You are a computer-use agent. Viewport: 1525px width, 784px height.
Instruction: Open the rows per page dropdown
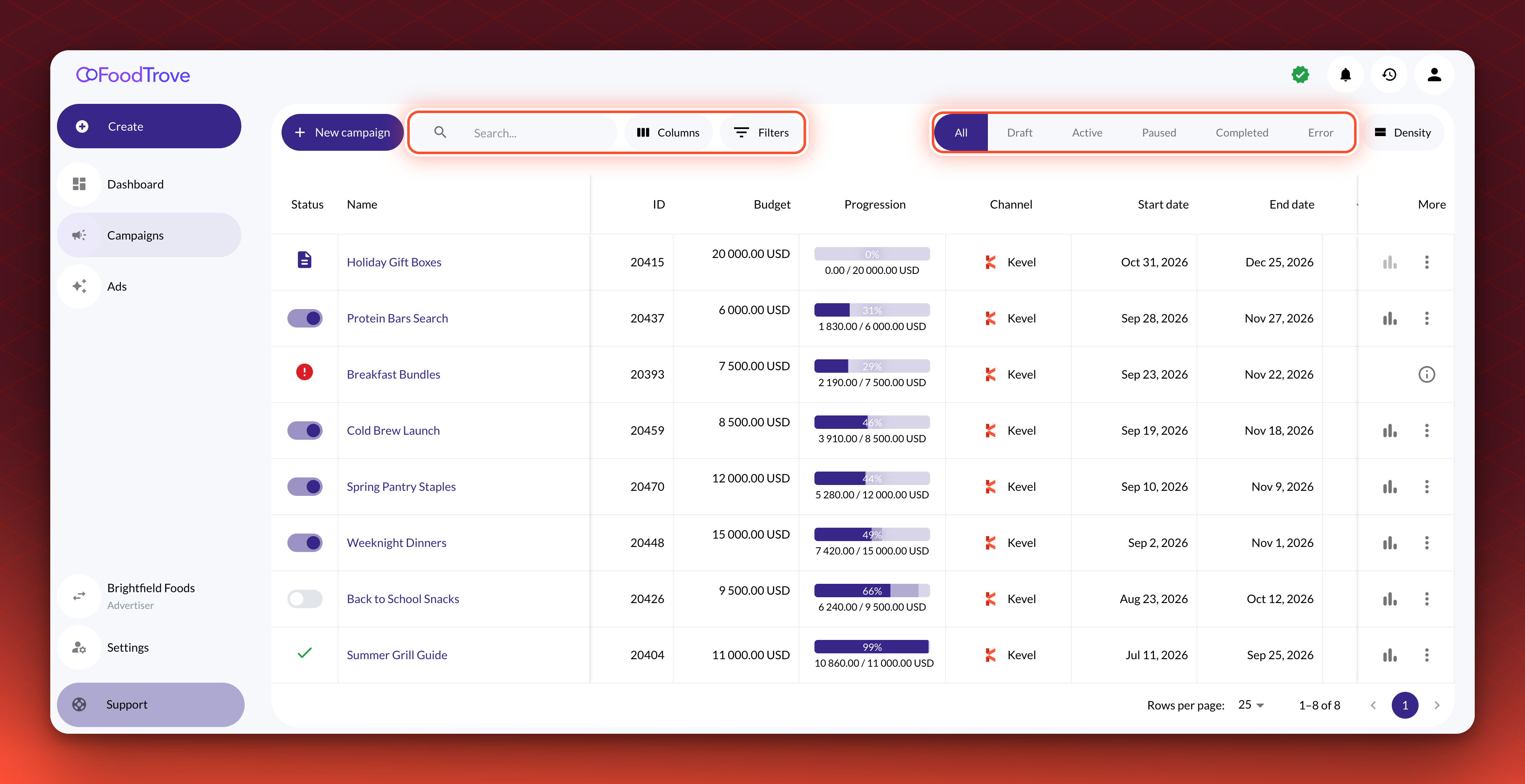coord(1251,705)
